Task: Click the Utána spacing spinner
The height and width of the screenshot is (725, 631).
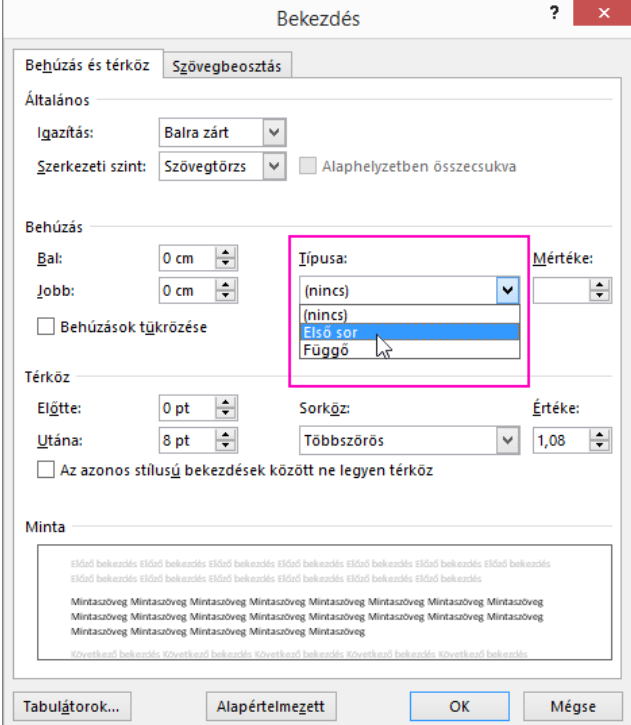Action: tap(227, 440)
